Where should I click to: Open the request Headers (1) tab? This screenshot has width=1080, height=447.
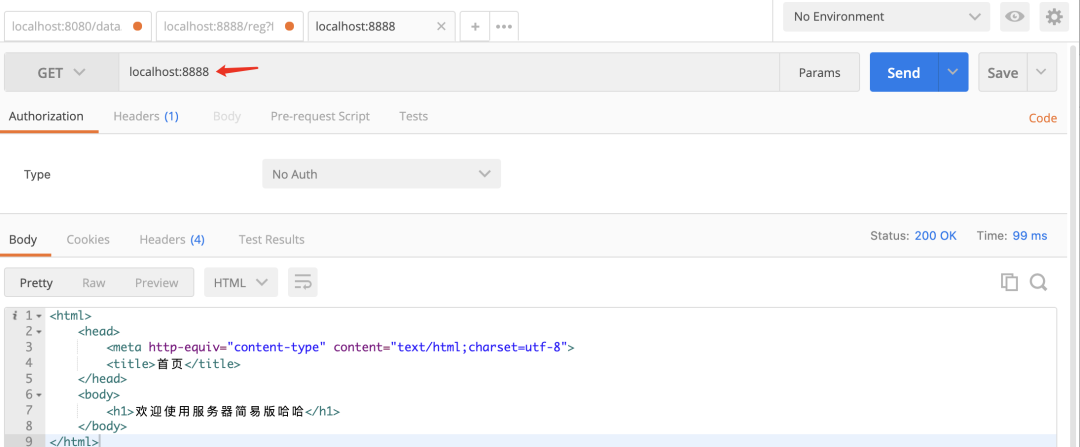pos(146,116)
